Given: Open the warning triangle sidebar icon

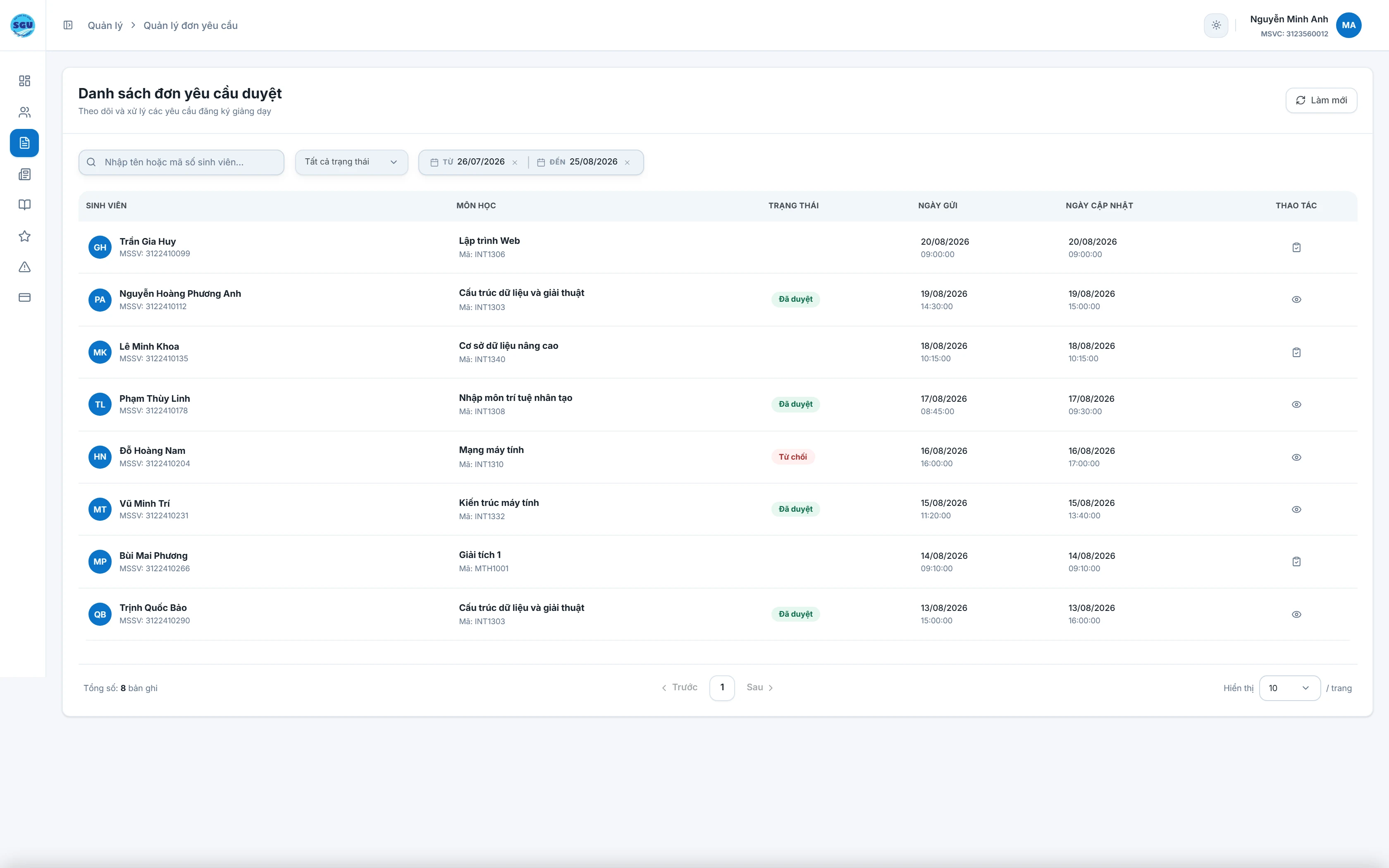Looking at the screenshot, I should click(24, 267).
